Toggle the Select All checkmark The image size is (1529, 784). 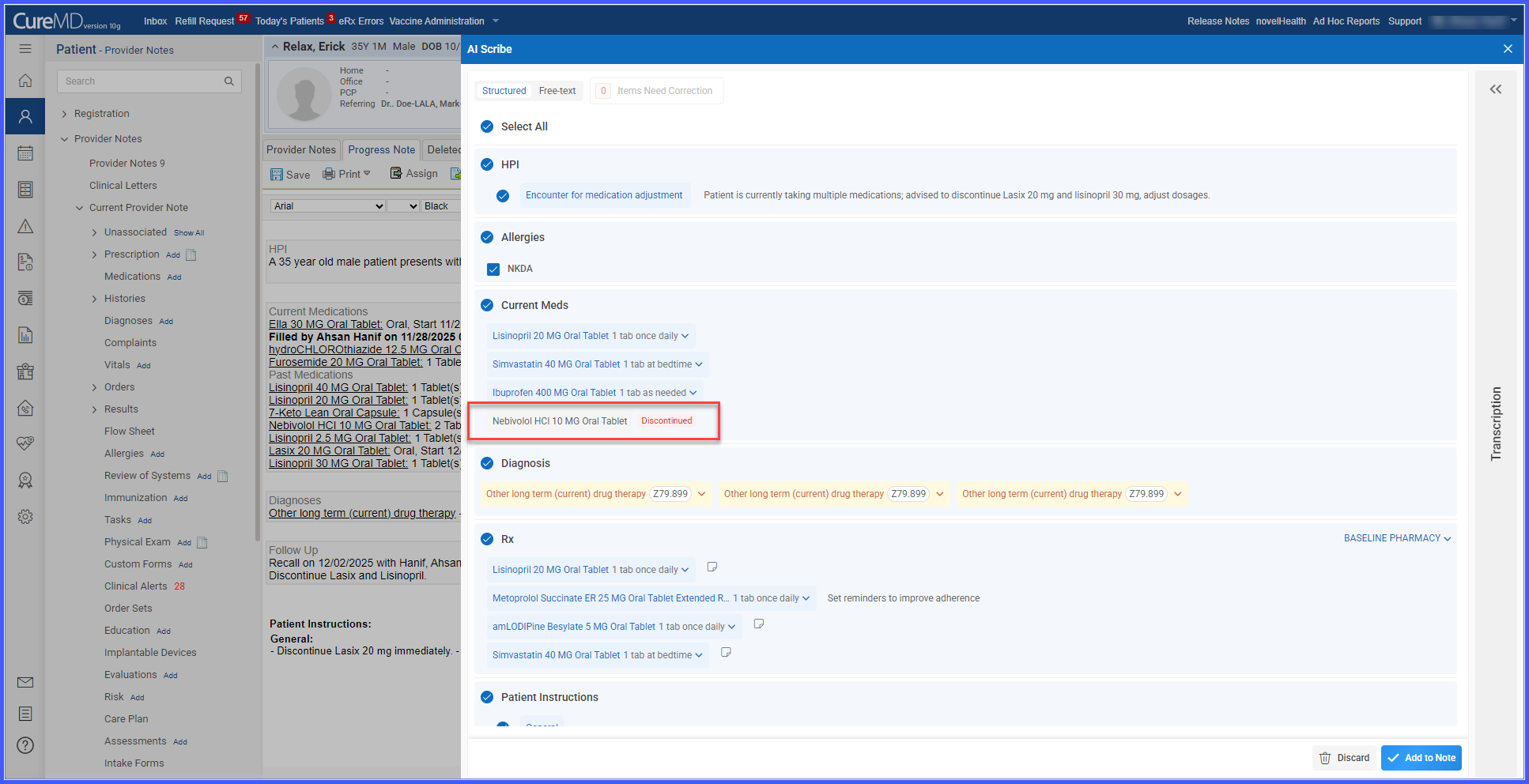(x=487, y=126)
